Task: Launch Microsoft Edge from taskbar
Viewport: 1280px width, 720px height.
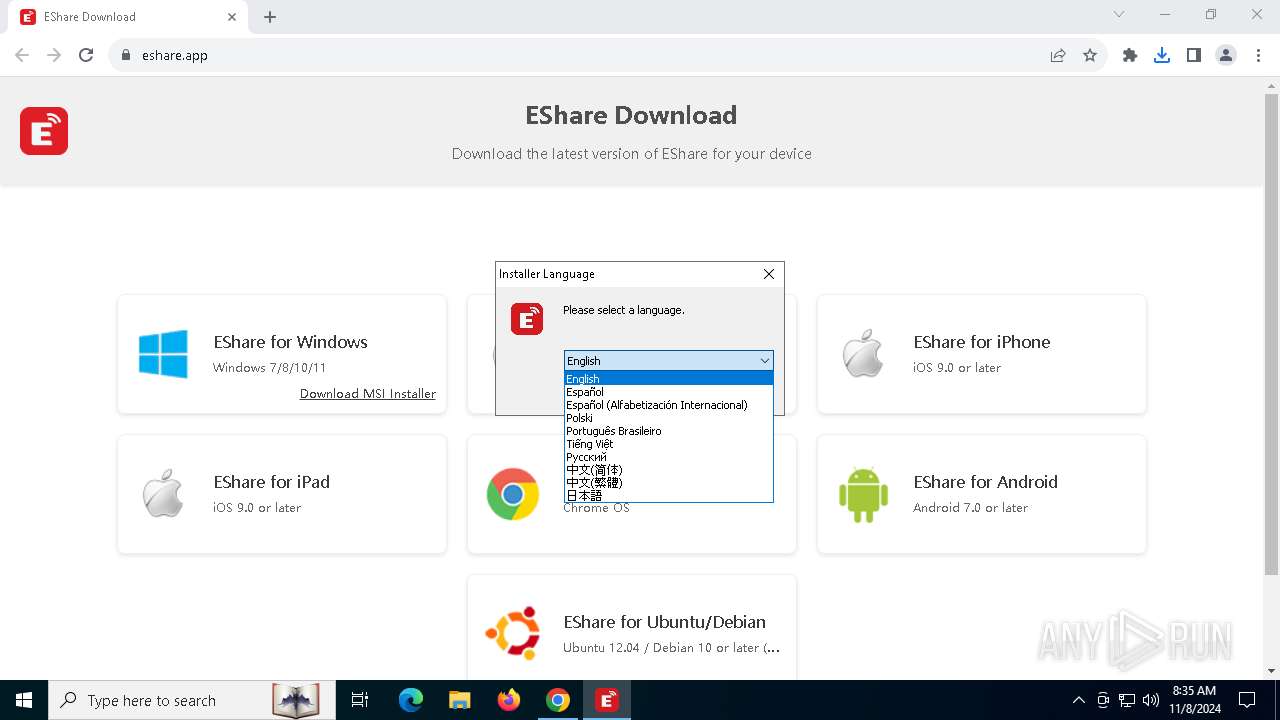Action: [x=411, y=700]
